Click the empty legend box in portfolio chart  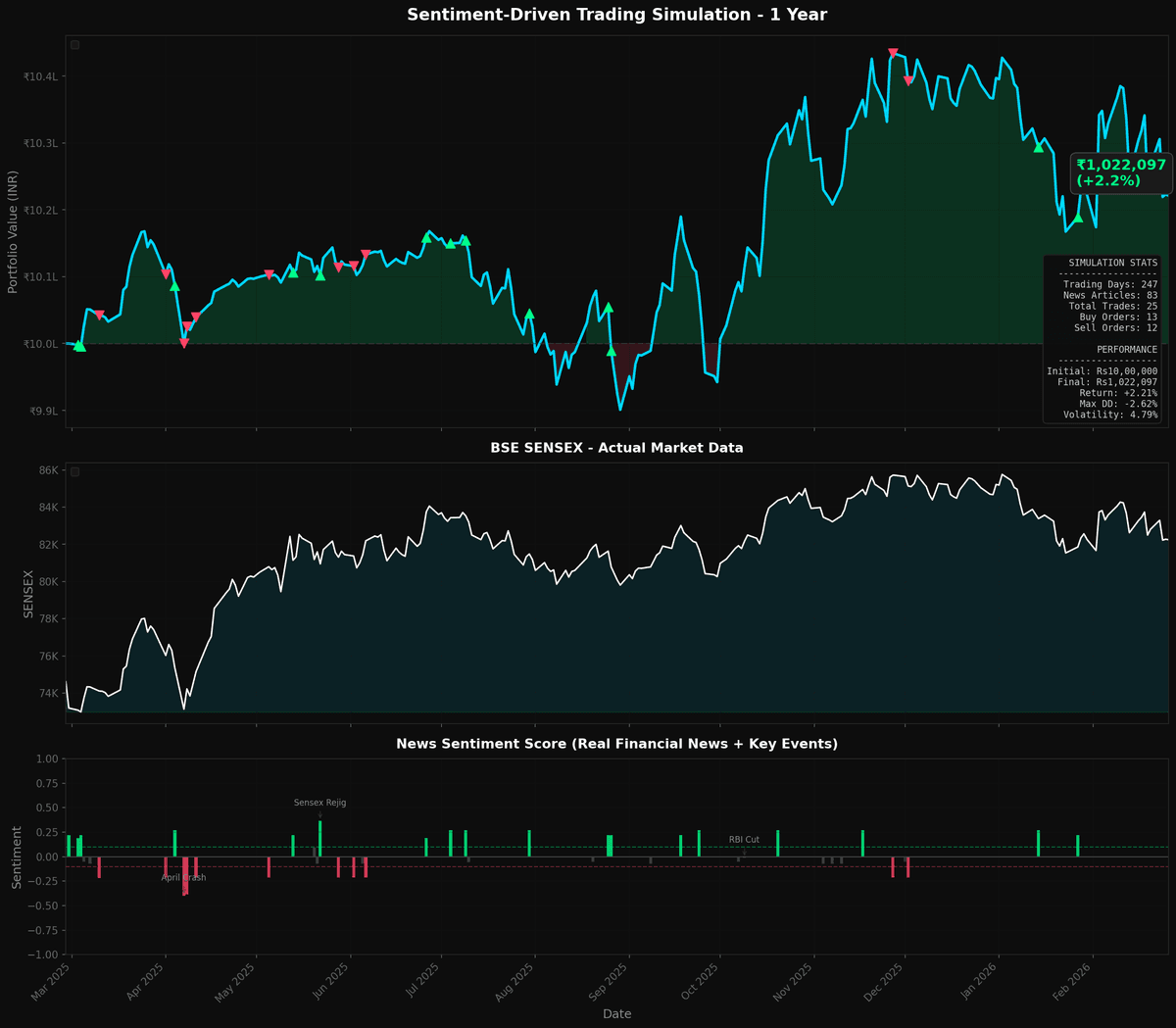click(74, 45)
